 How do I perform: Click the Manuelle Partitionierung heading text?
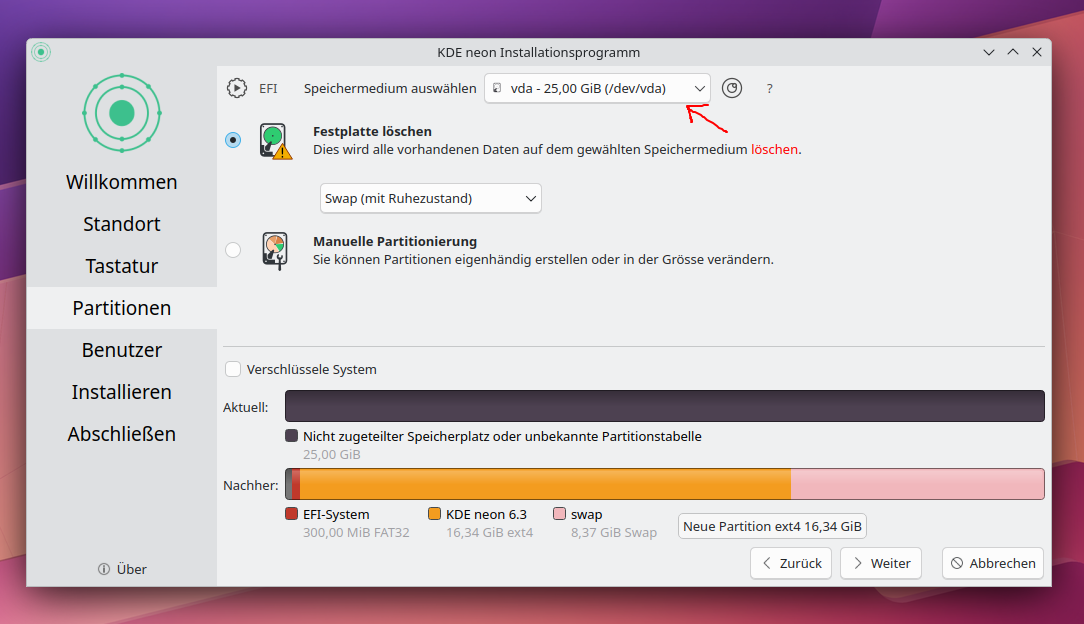click(x=395, y=241)
